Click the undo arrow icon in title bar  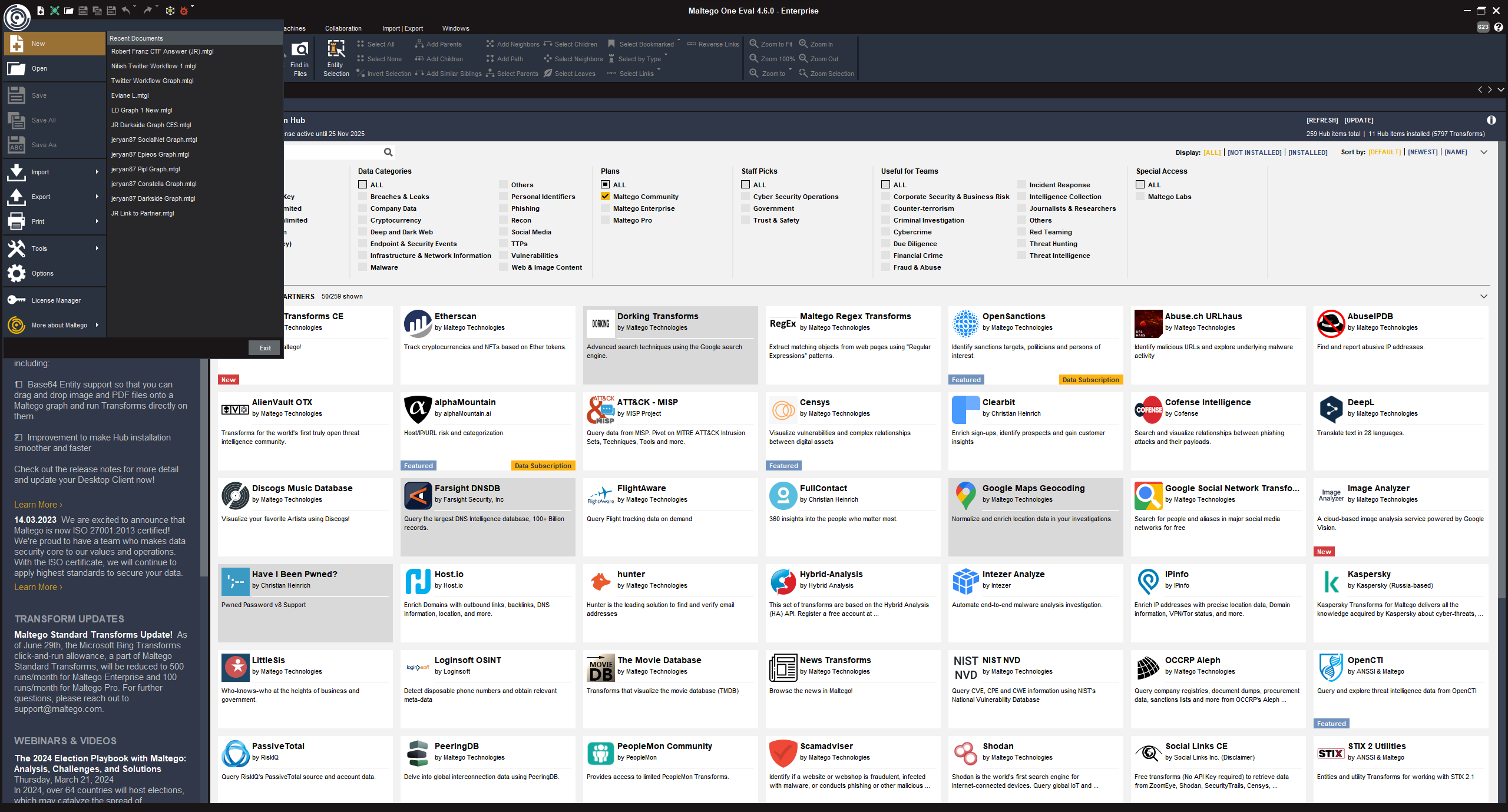[x=125, y=11]
